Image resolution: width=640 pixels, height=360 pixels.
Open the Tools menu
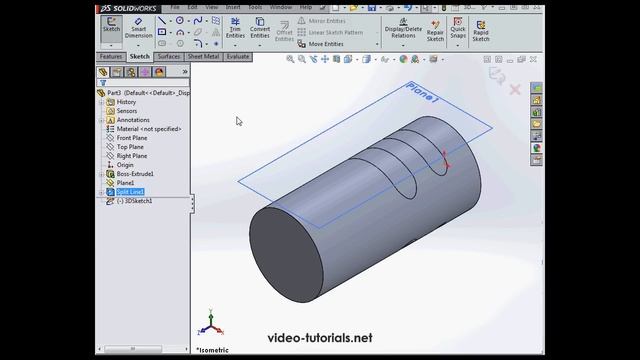coord(255,7)
